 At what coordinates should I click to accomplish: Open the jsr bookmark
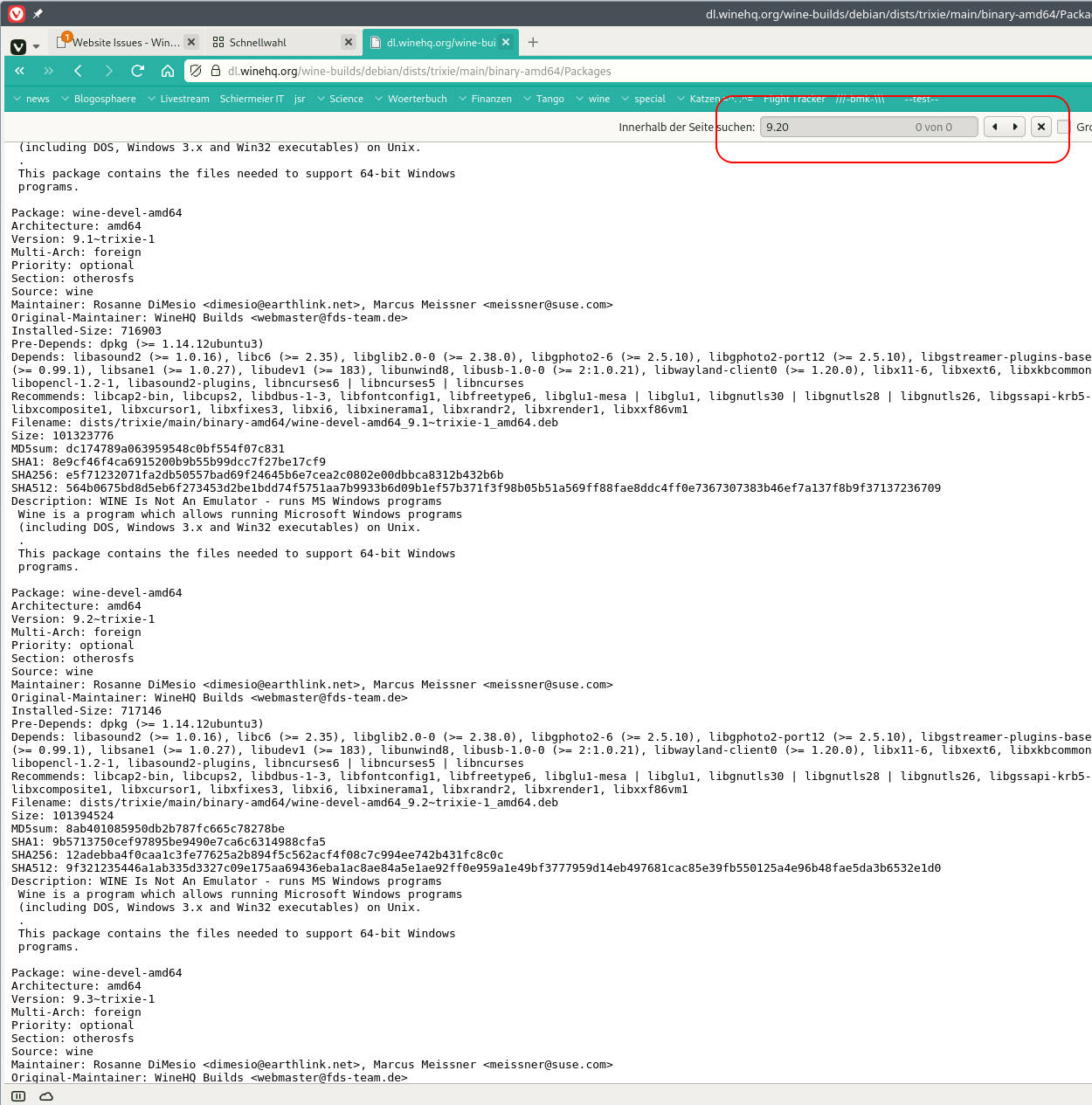pyautogui.click(x=300, y=99)
